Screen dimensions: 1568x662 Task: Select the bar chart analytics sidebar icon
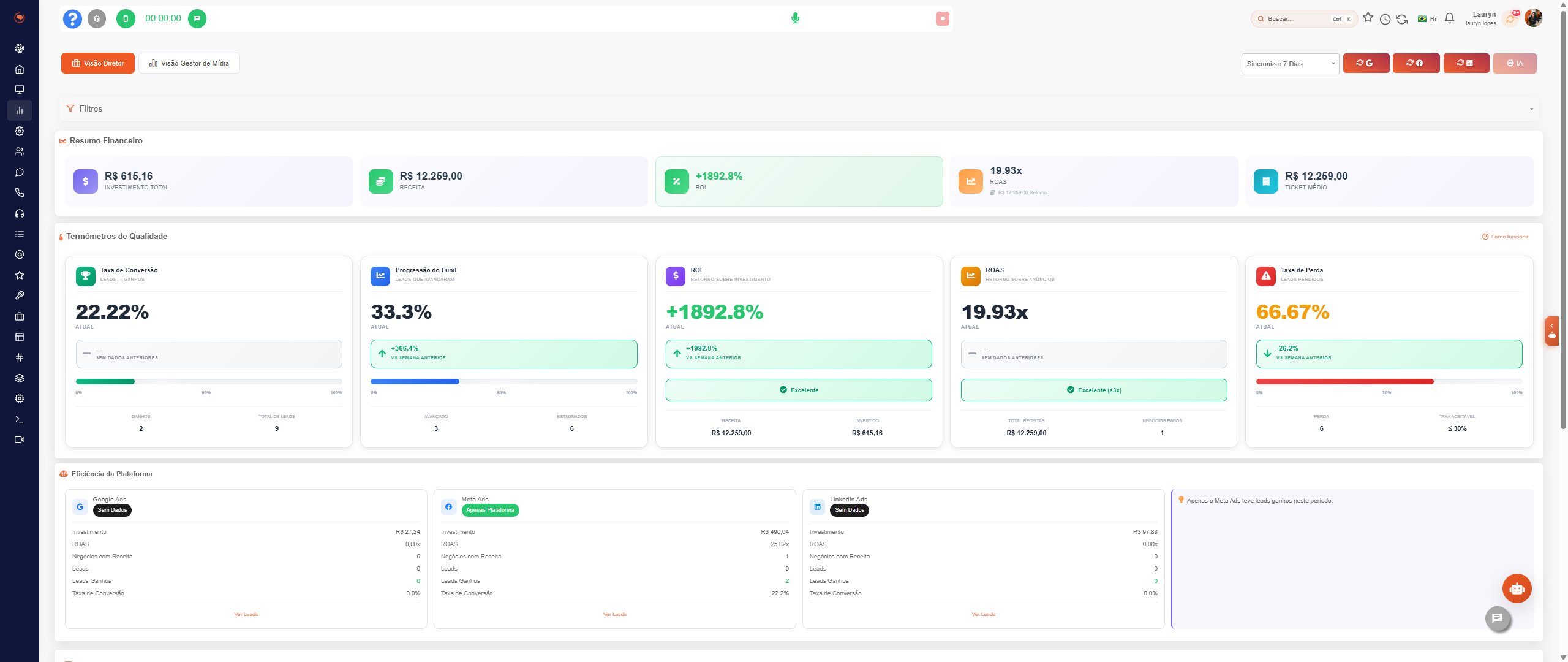click(20, 110)
